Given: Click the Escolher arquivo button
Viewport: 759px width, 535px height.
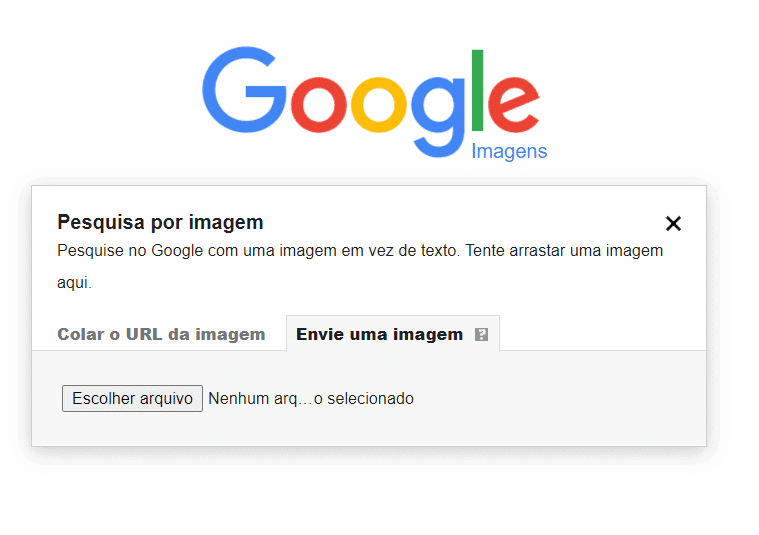Looking at the screenshot, I should (132, 398).
